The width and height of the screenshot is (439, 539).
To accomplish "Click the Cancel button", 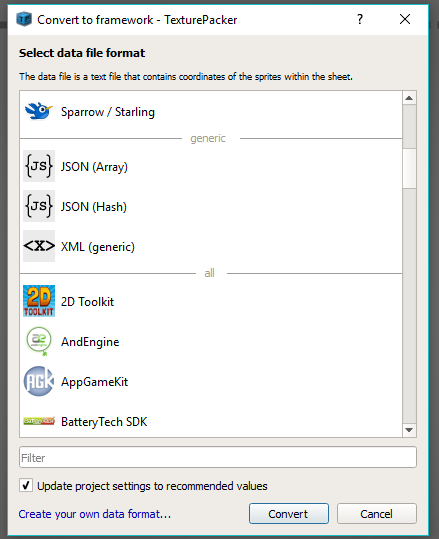I will coord(377,514).
